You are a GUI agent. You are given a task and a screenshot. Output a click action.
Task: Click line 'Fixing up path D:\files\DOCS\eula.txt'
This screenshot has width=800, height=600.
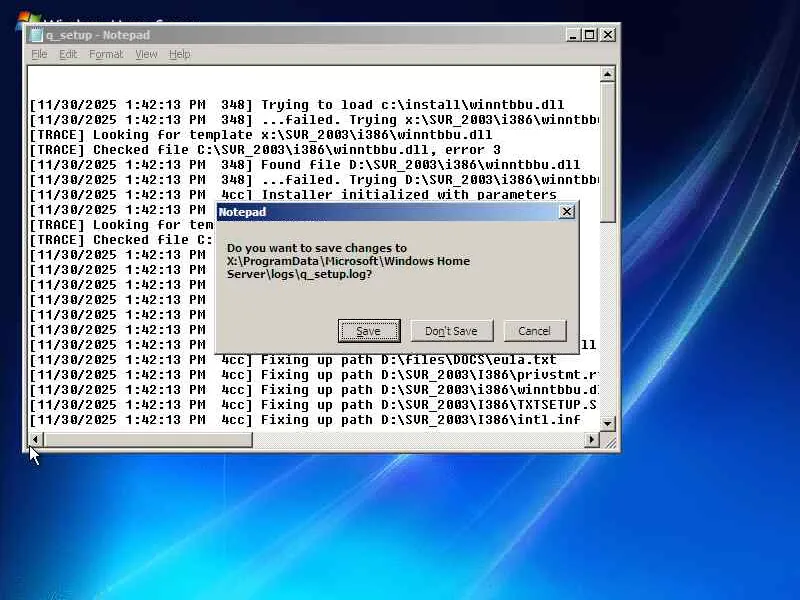click(x=293, y=360)
